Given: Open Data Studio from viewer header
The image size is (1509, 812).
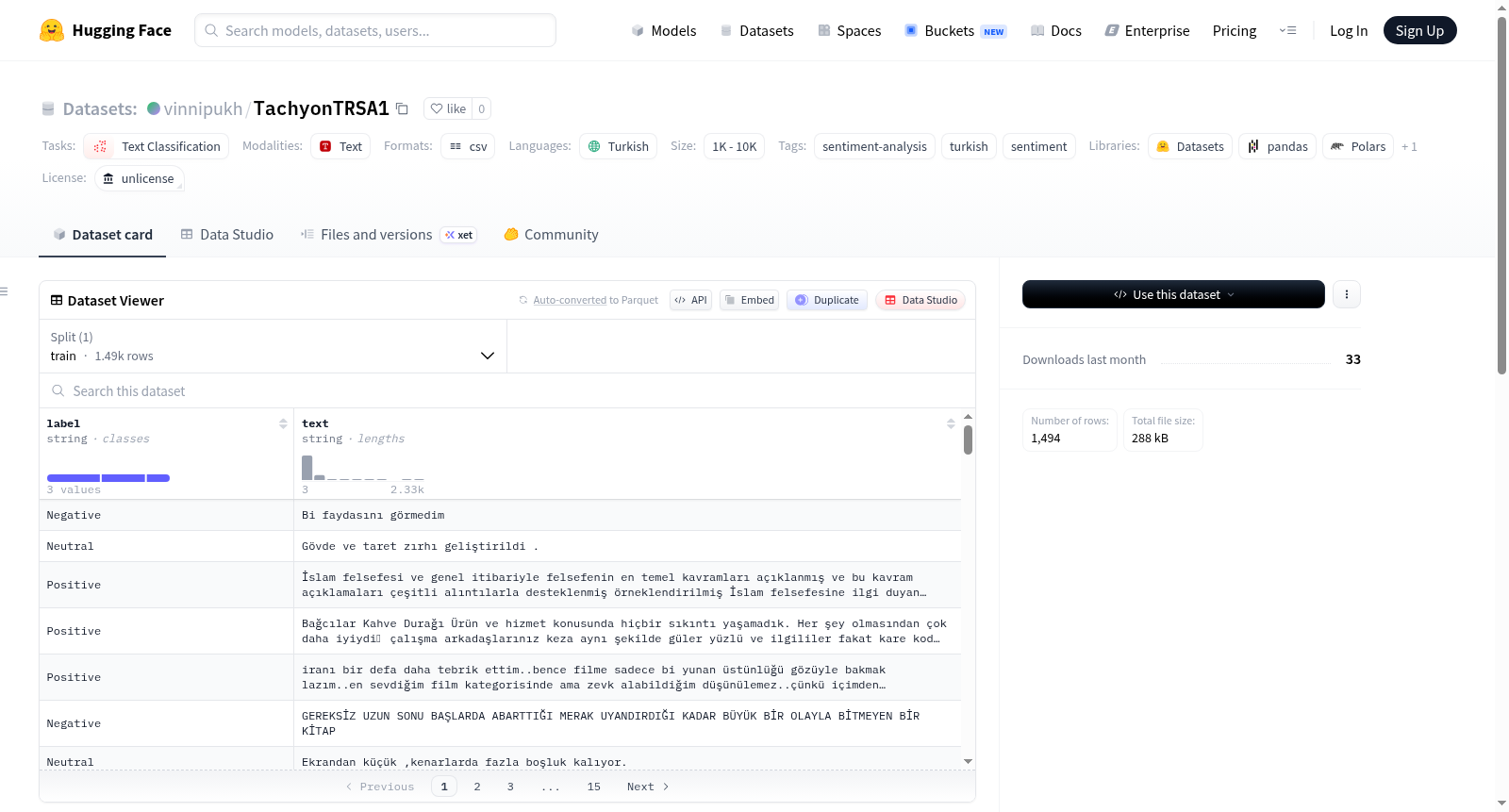Looking at the screenshot, I should 920,300.
